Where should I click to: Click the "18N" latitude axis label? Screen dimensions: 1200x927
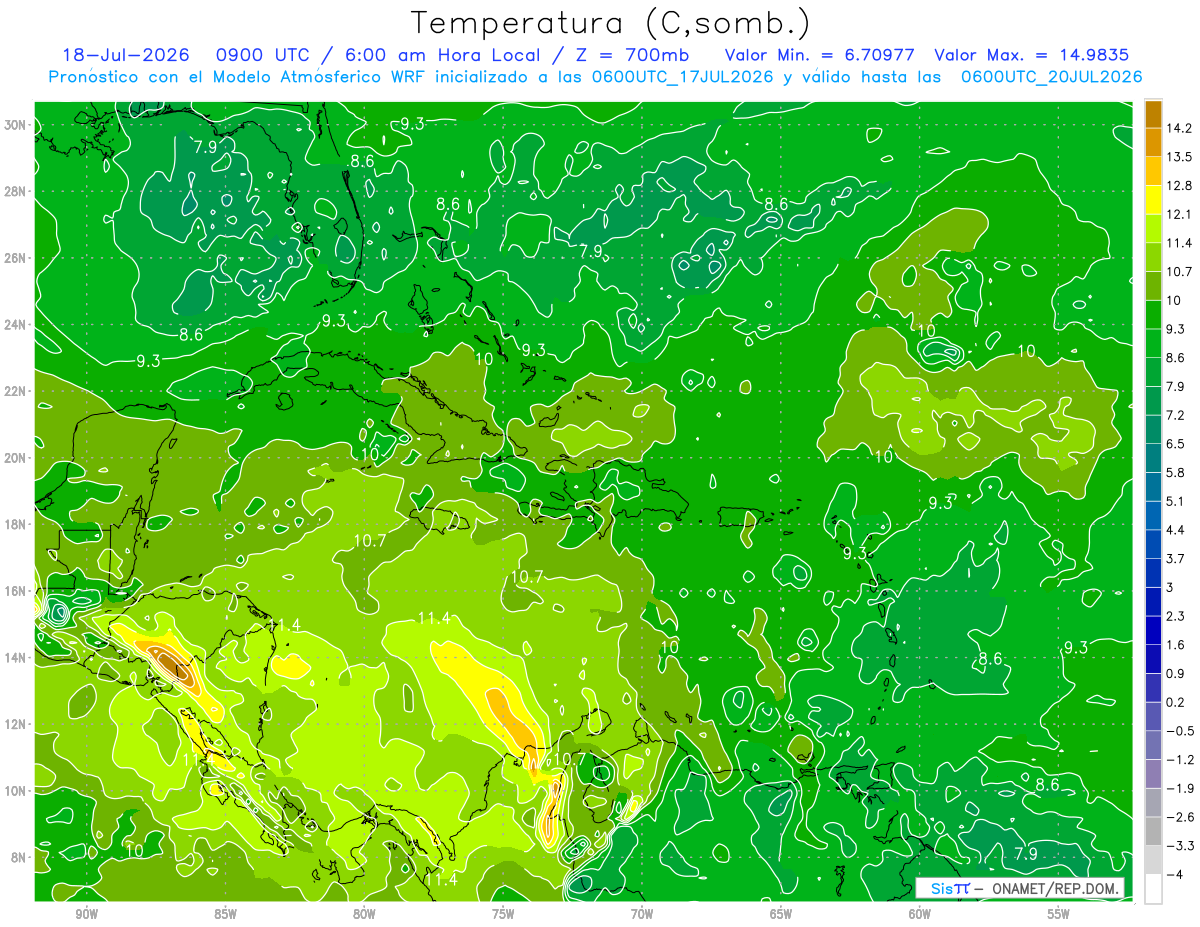pos(16,525)
